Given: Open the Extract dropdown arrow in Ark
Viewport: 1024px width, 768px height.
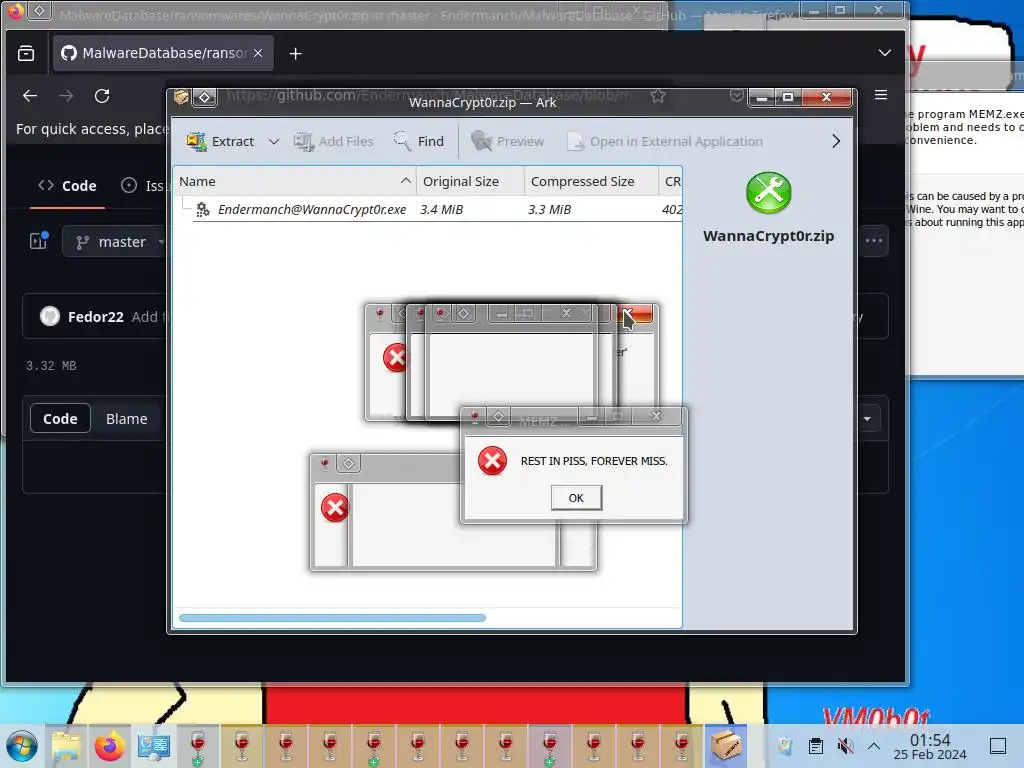Looking at the screenshot, I should point(274,142).
